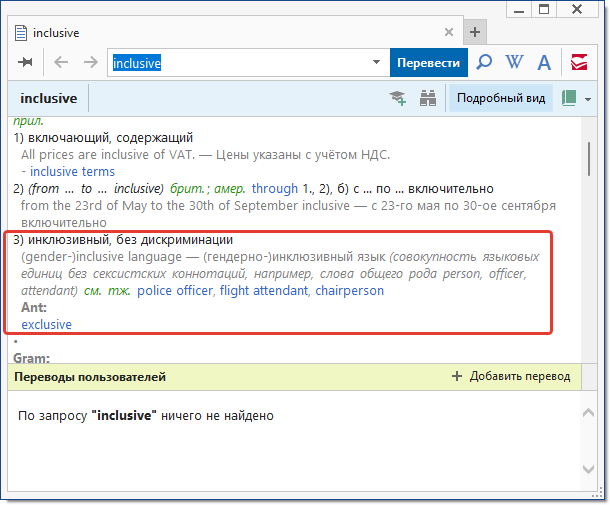Follow the 'flight attendant' link
The image size is (610, 505).
pos(264,291)
